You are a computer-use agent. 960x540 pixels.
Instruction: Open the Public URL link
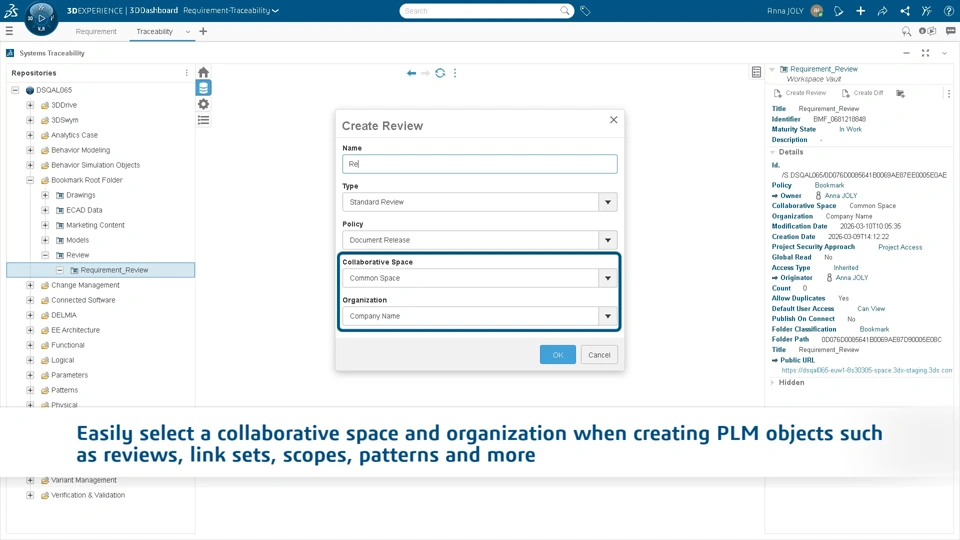click(866, 370)
